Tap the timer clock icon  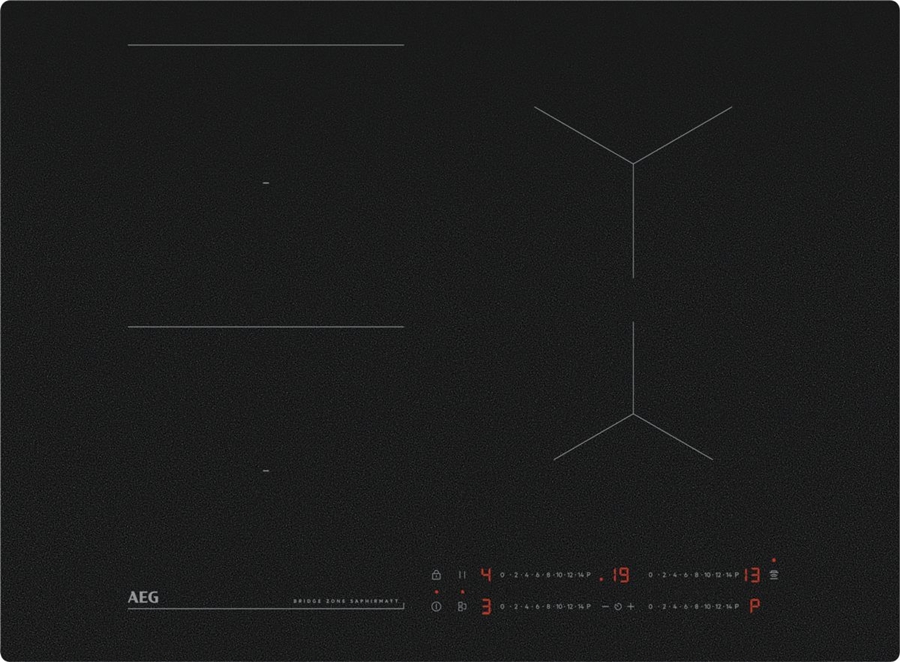point(618,606)
